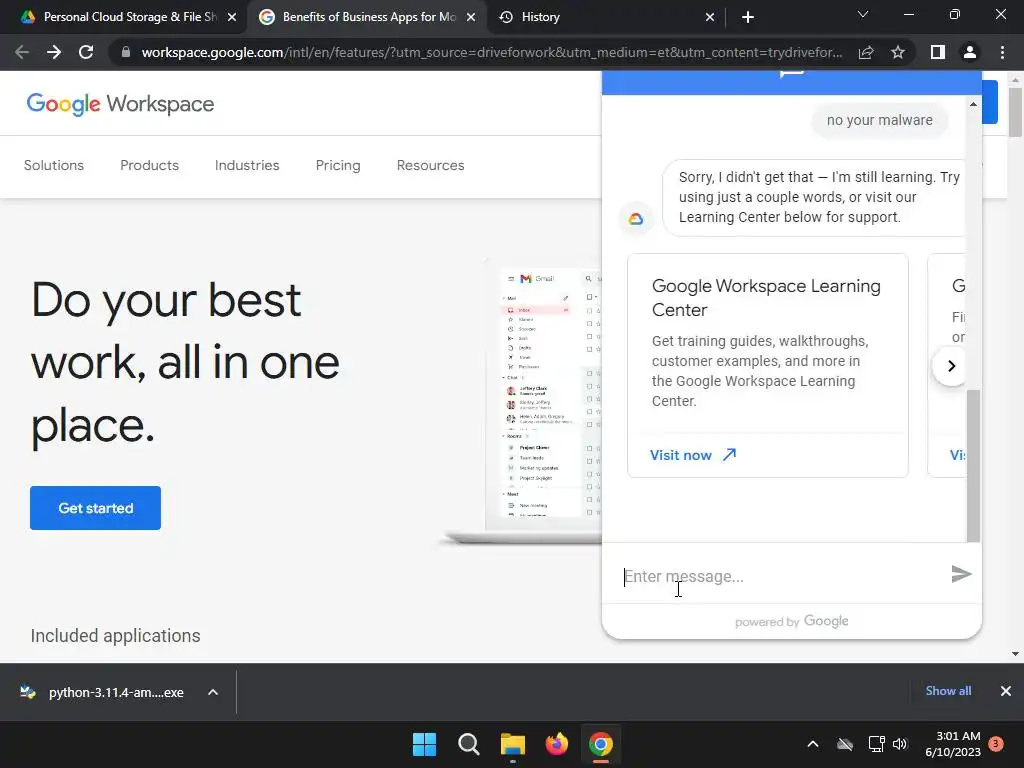Click the 'Sorry, I didn't get that' reply
The height and width of the screenshot is (768, 1024).
[x=814, y=197]
